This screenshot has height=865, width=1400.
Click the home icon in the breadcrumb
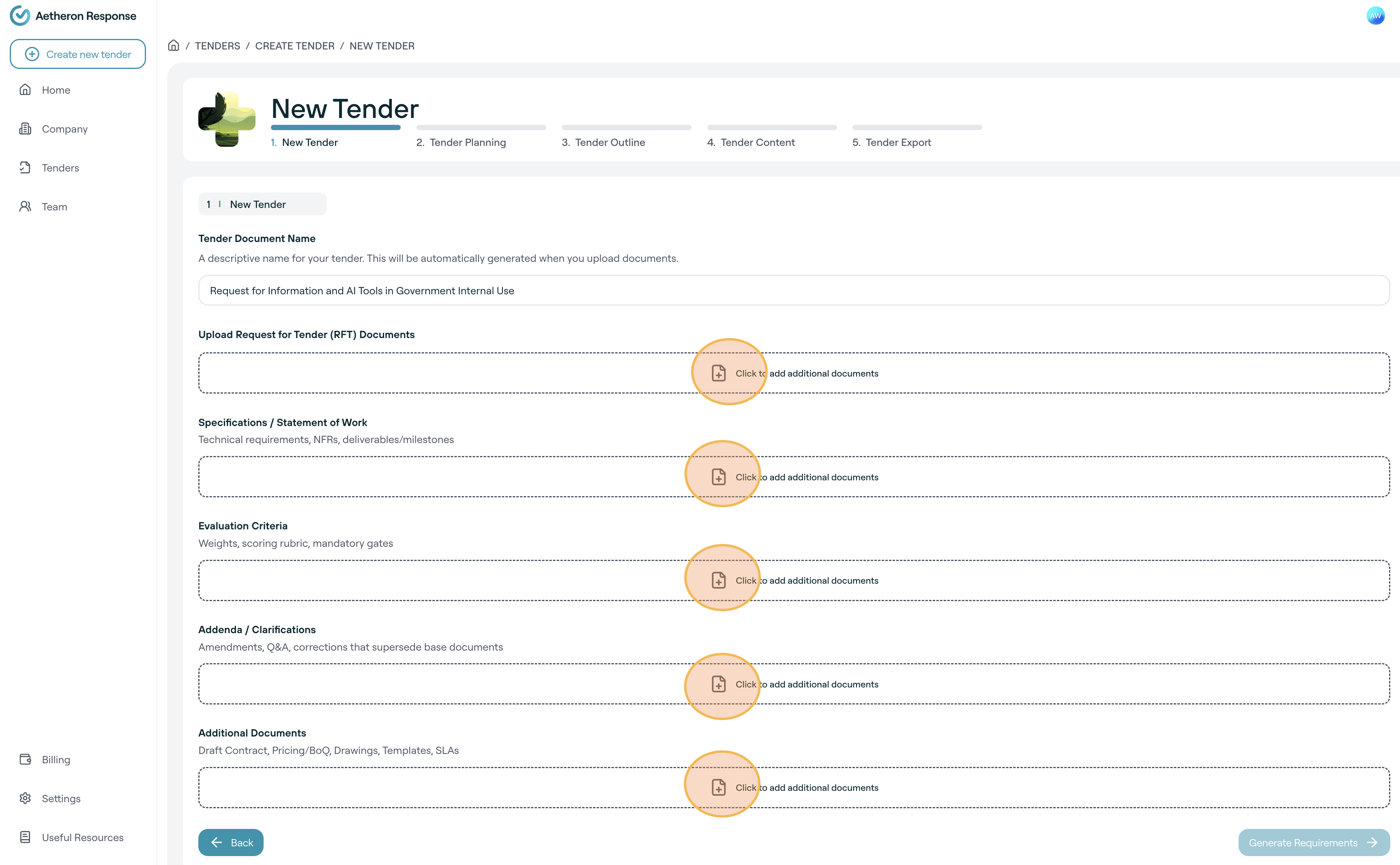[x=174, y=46]
